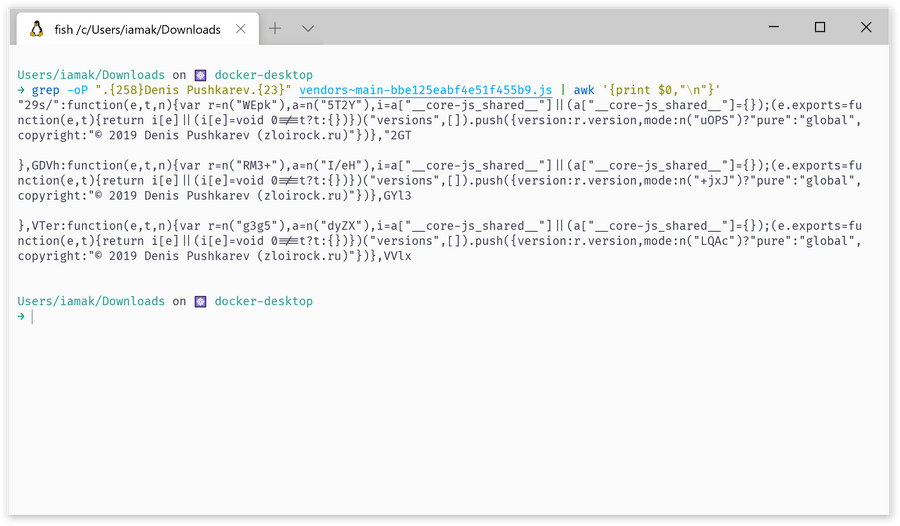Click the pipe symbol before awk
The image size is (900, 526).
[x=562, y=90]
